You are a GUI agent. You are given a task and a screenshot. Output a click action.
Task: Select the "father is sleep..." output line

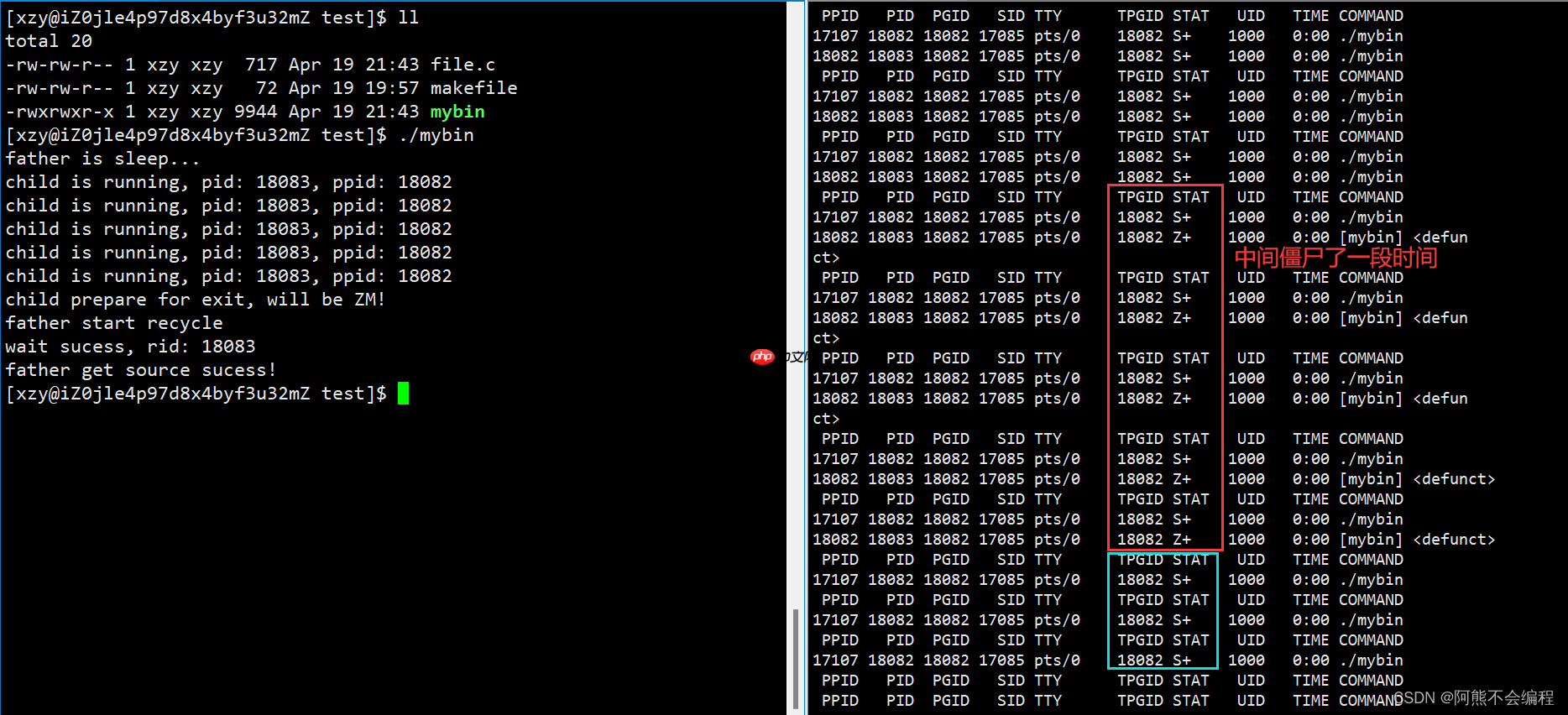coord(103,159)
